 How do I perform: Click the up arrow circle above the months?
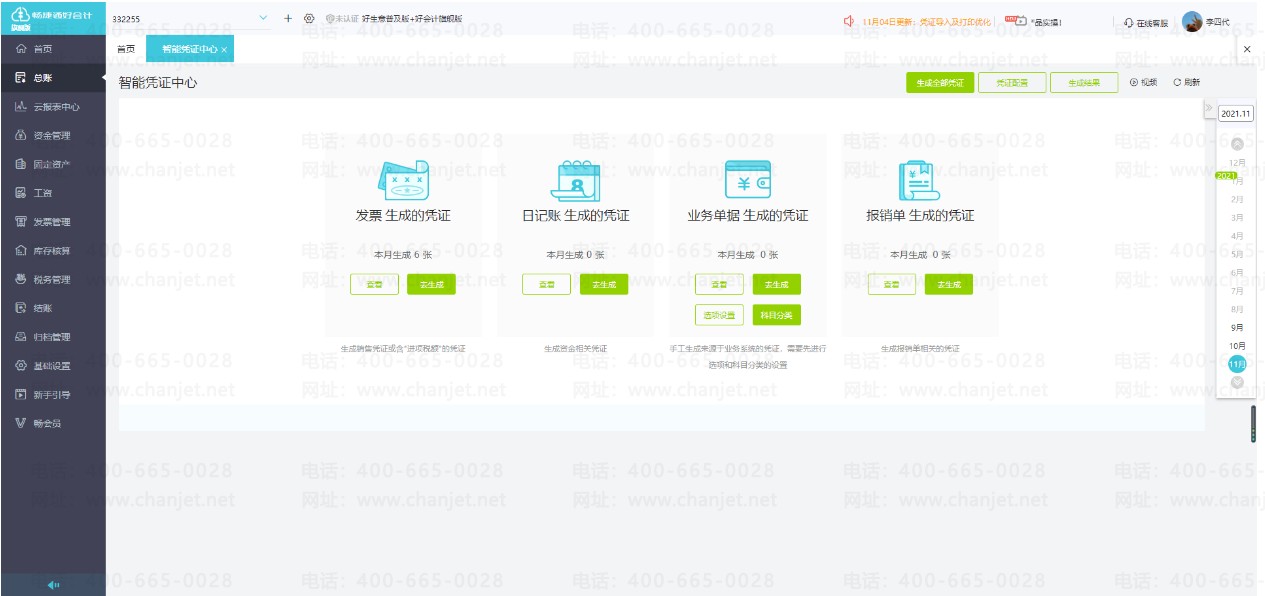[x=1237, y=144]
